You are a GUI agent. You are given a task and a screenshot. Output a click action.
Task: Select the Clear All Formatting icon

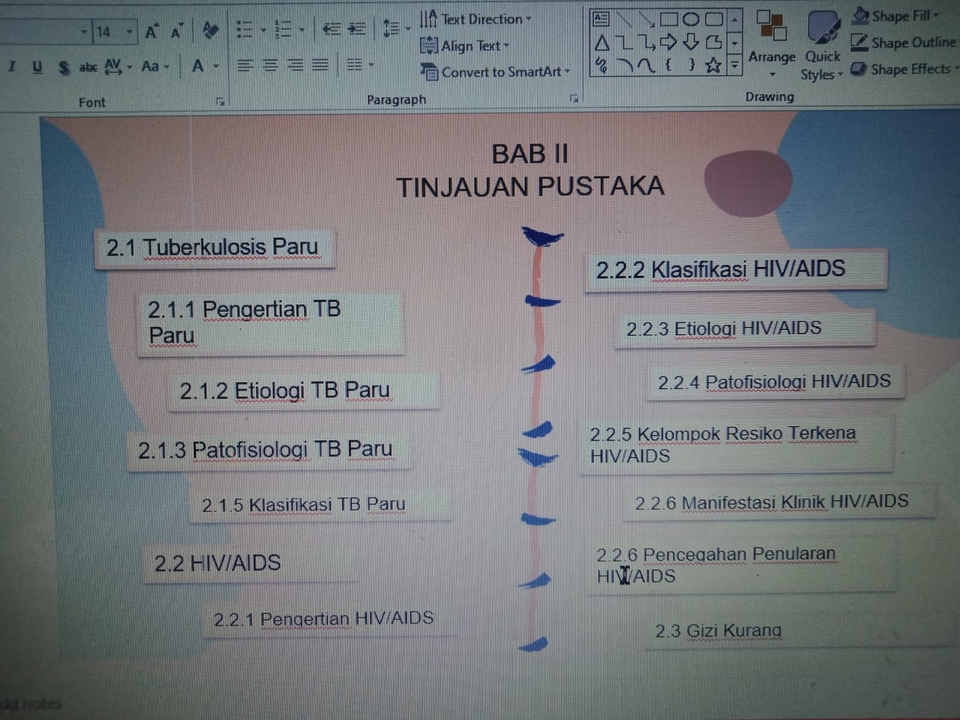210,31
